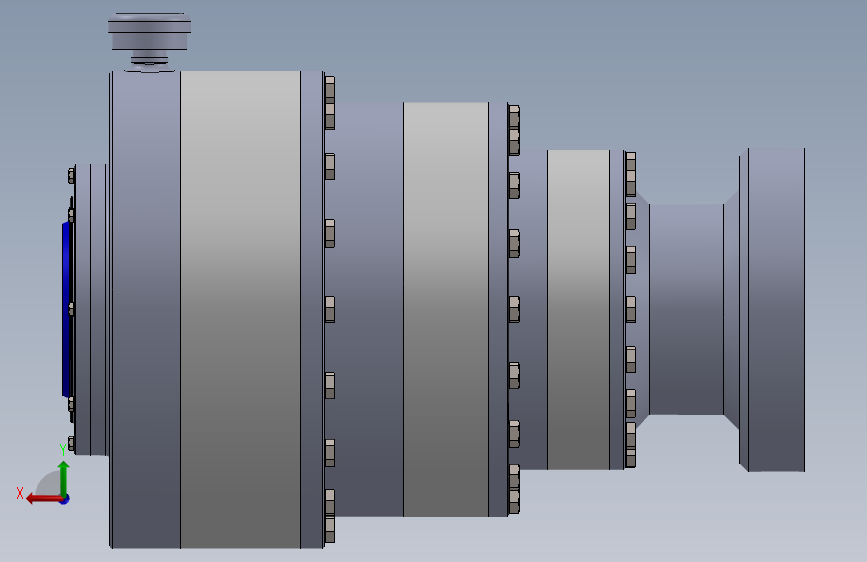Click the green Y axis arrow of the triad
Screen dimensions: 867x562
tap(64, 479)
